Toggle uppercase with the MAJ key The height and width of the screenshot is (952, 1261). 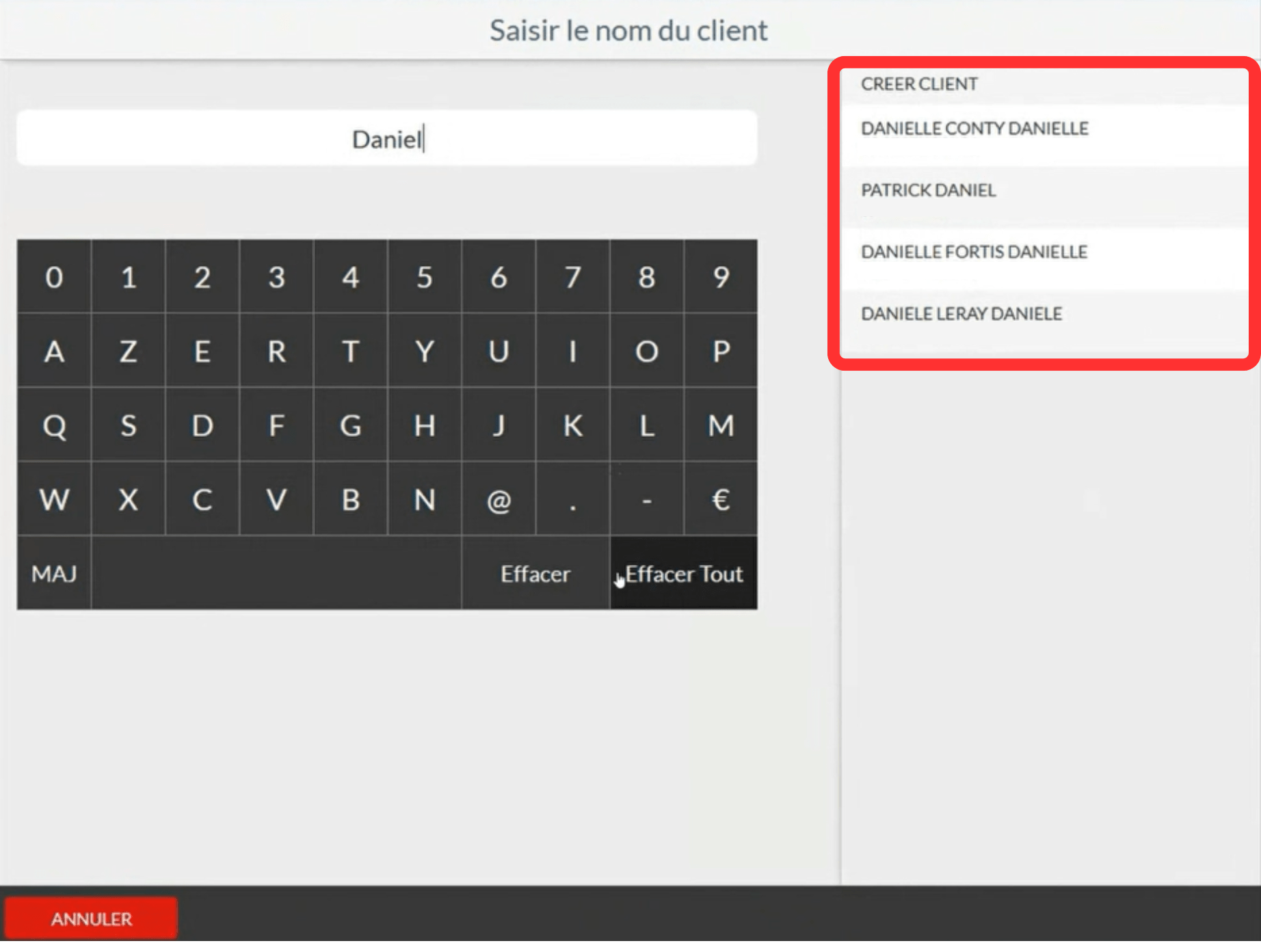click(52, 573)
